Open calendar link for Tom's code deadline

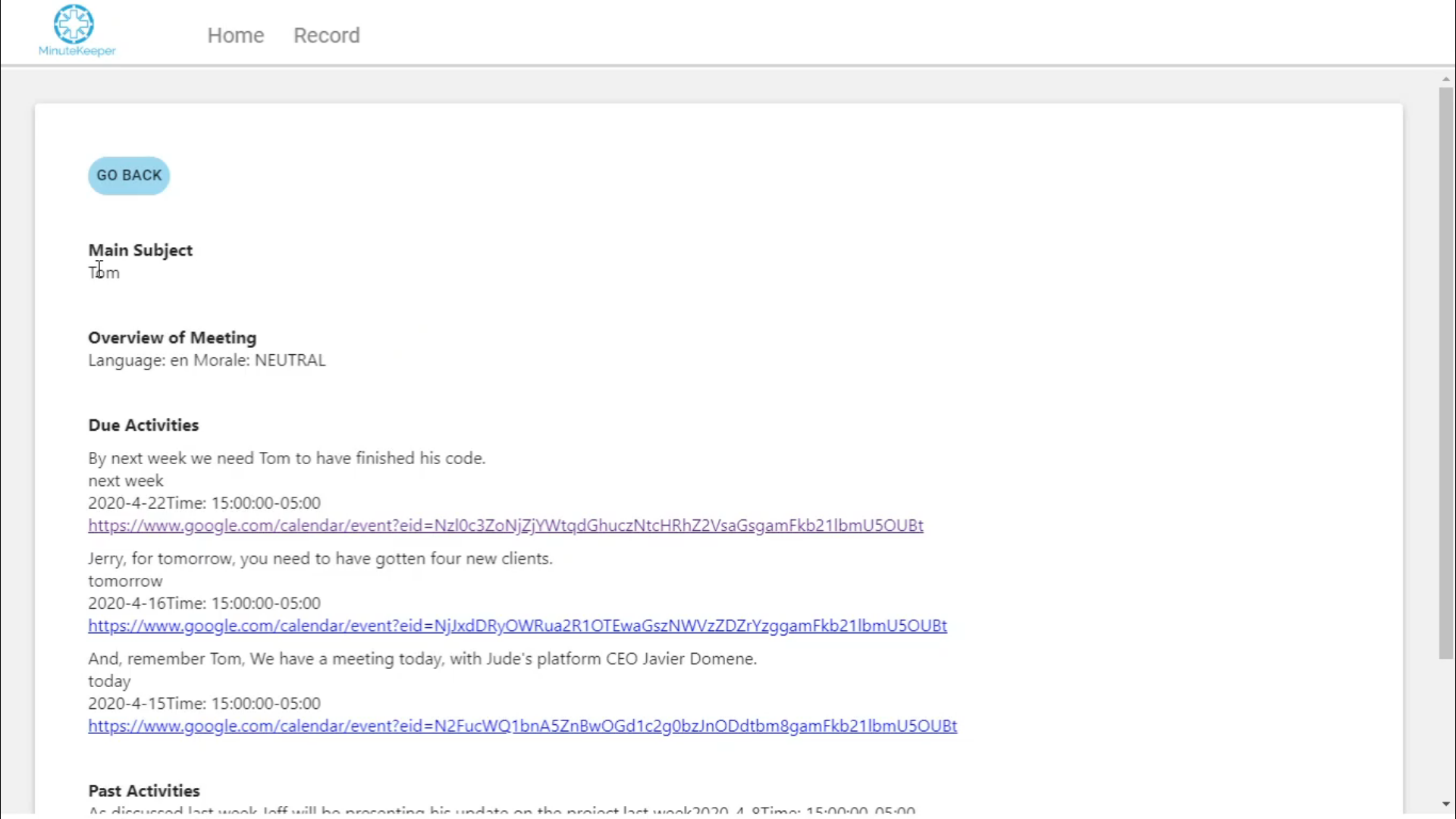pos(505,526)
